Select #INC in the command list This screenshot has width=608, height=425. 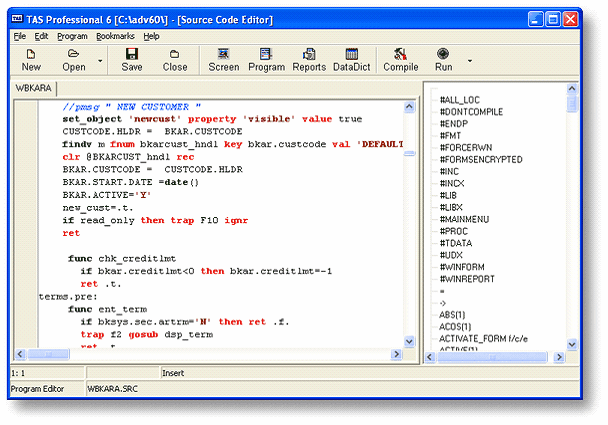pos(449,172)
